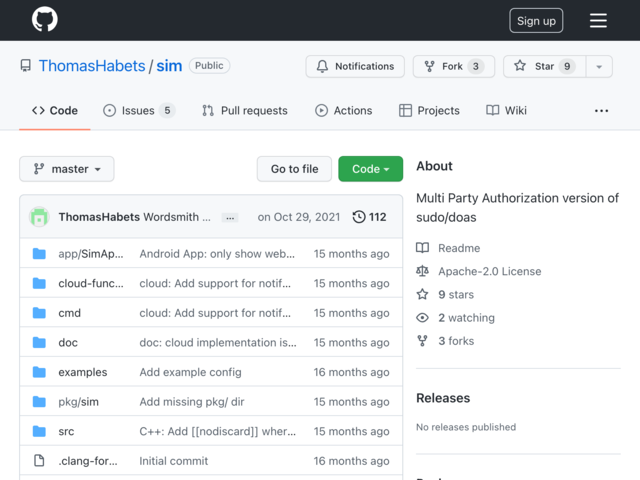Click the Public visibility badge
Viewport: 640px width, 480px height.
point(209,66)
